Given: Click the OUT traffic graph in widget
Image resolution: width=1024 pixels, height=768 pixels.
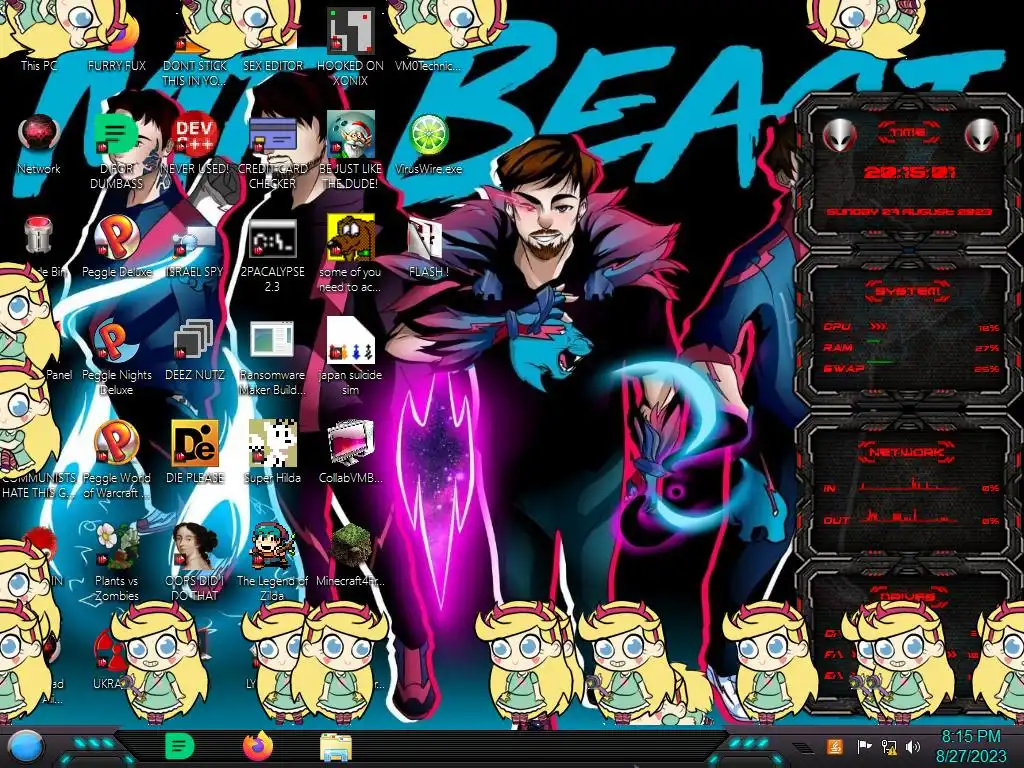Looking at the screenshot, I should coord(911,515).
